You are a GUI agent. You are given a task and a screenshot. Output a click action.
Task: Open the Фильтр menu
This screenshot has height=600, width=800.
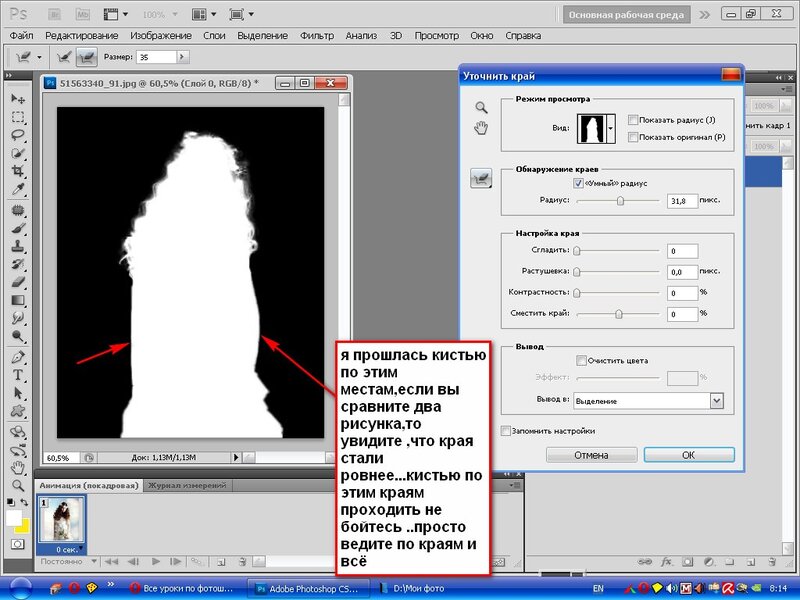click(x=317, y=36)
